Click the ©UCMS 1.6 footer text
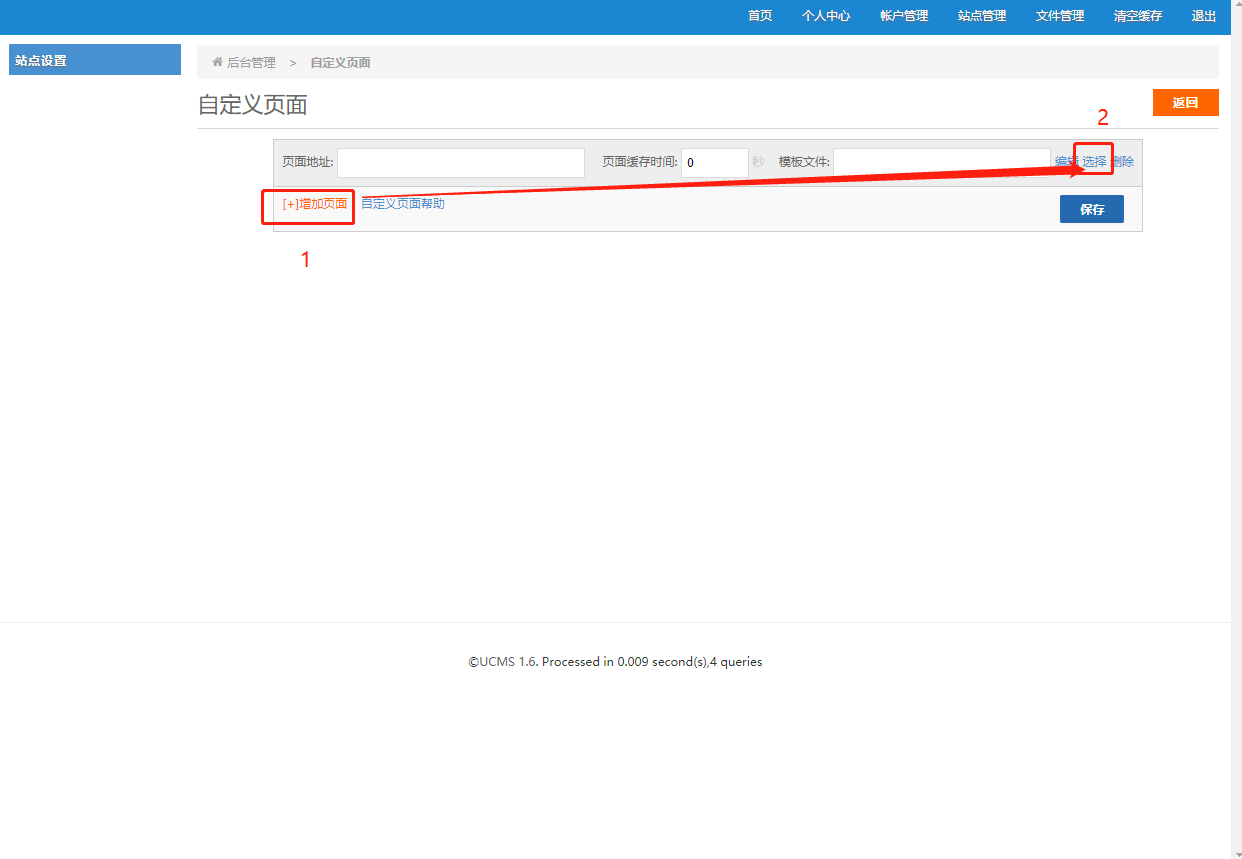1242x859 pixels. pos(503,662)
